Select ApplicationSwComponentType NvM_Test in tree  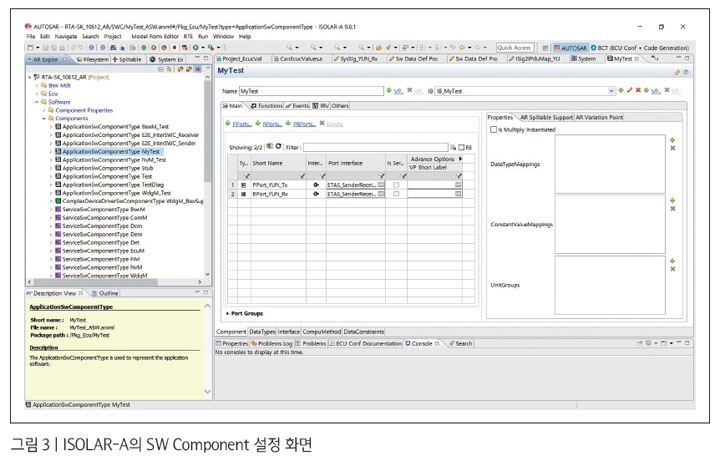click(110, 160)
